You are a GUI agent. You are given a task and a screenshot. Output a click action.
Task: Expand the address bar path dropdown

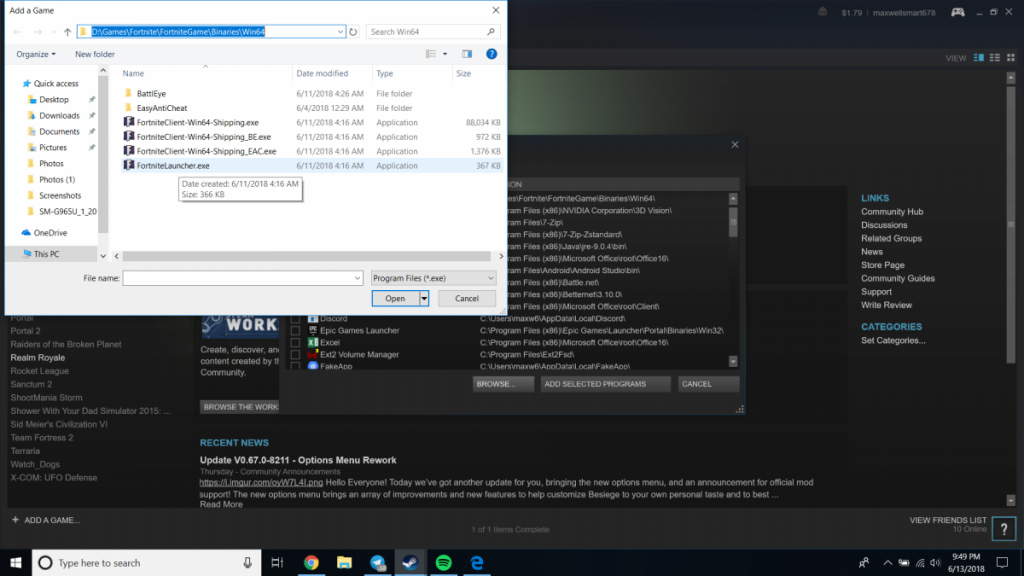click(x=340, y=31)
